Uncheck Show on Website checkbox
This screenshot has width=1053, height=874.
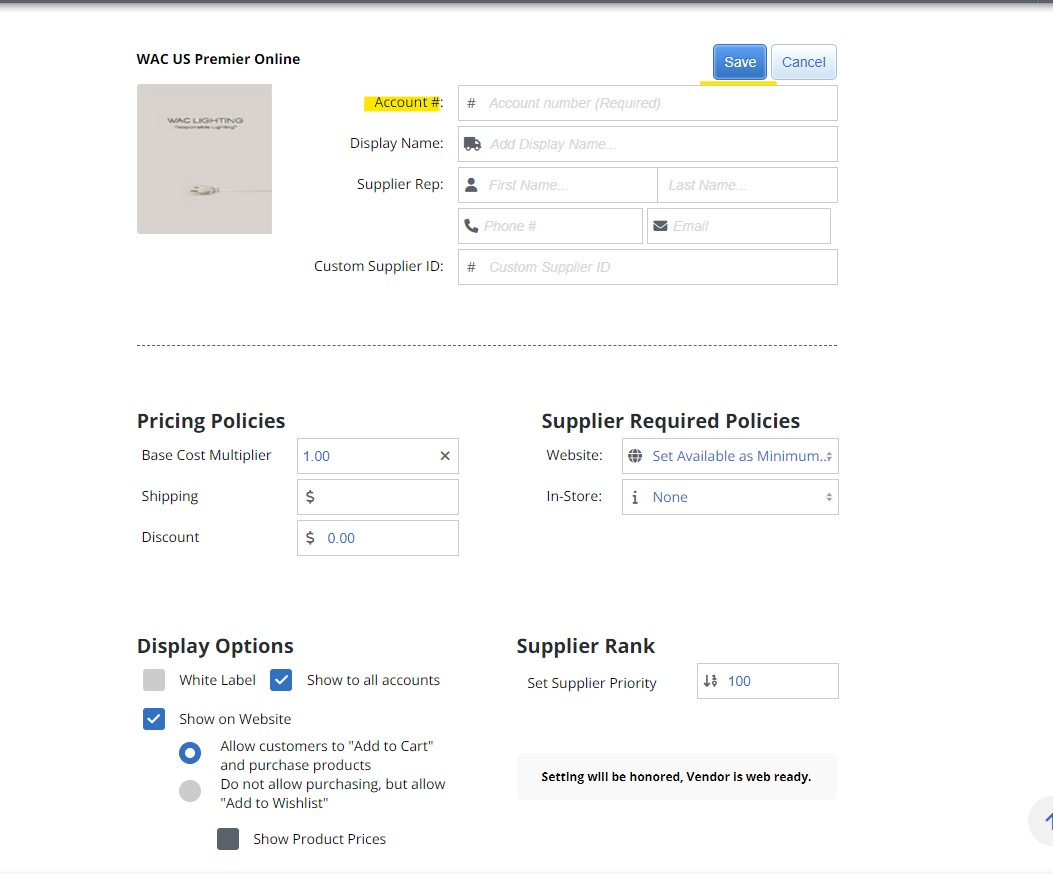[154, 719]
